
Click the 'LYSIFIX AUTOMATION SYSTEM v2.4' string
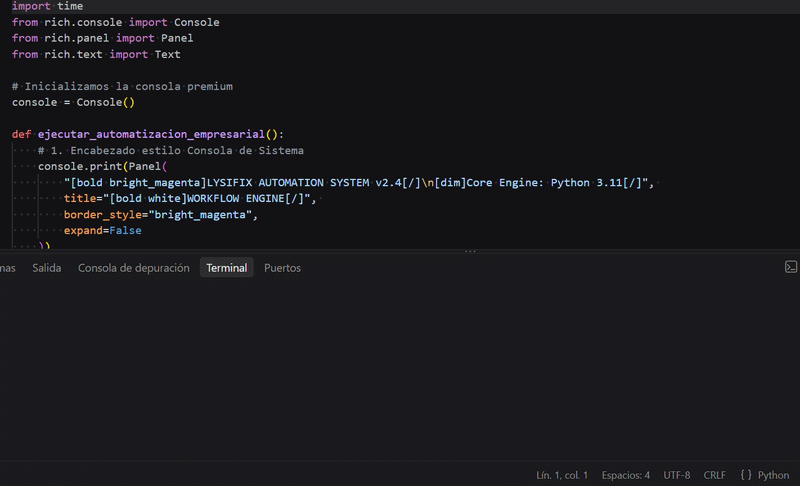304,183
